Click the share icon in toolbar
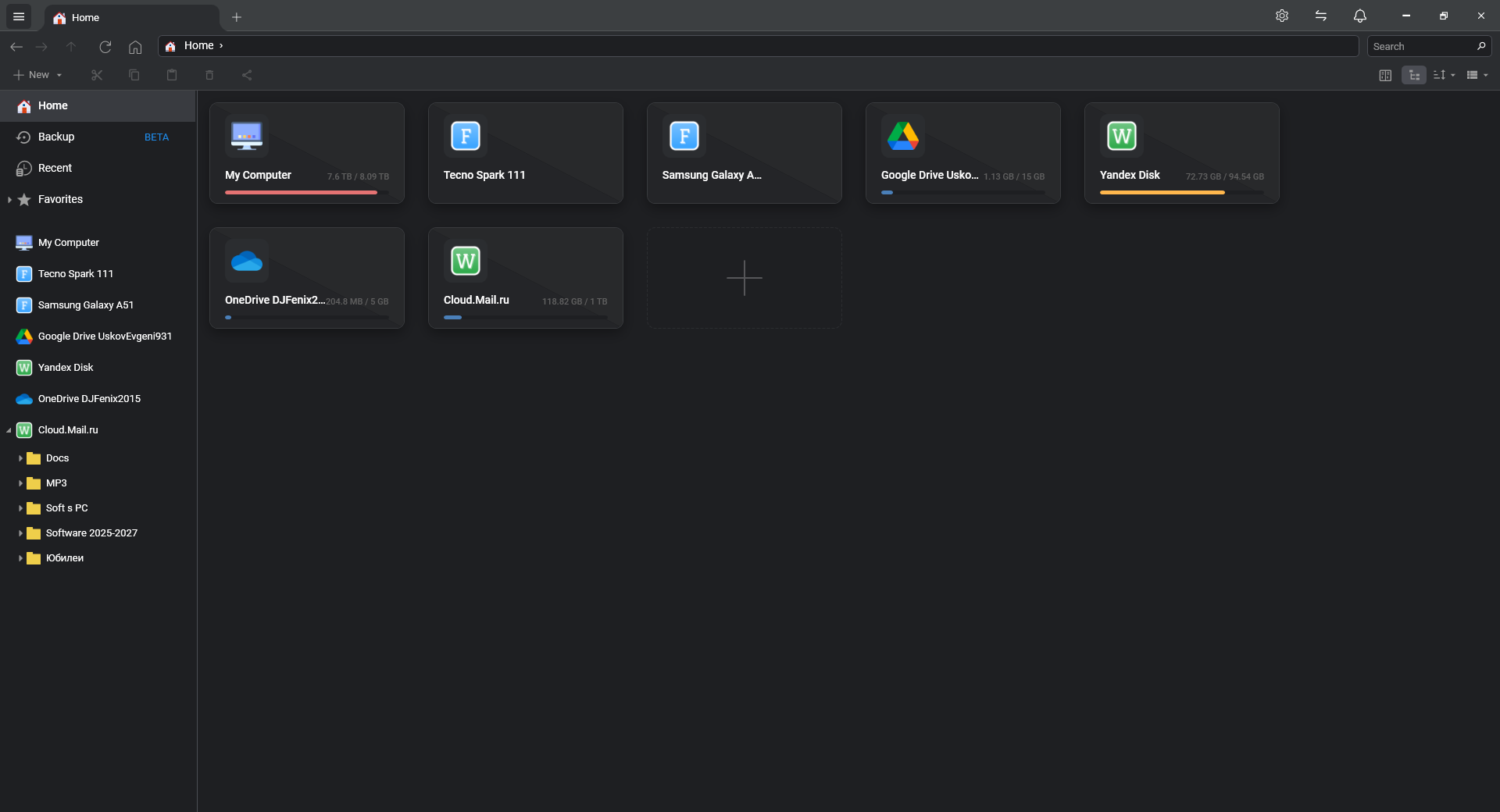Image resolution: width=1500 pixels, height=812 pixels. [x=247, y=75]
